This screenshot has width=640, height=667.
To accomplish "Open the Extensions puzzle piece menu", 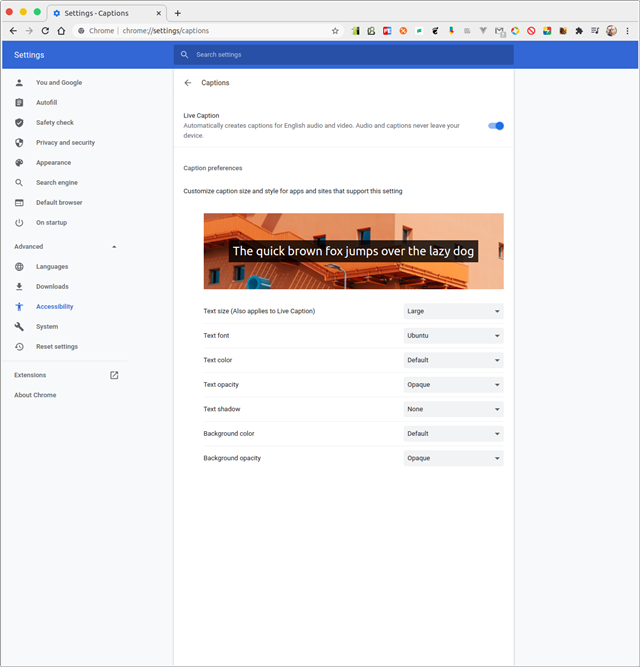I will point(579,31).
